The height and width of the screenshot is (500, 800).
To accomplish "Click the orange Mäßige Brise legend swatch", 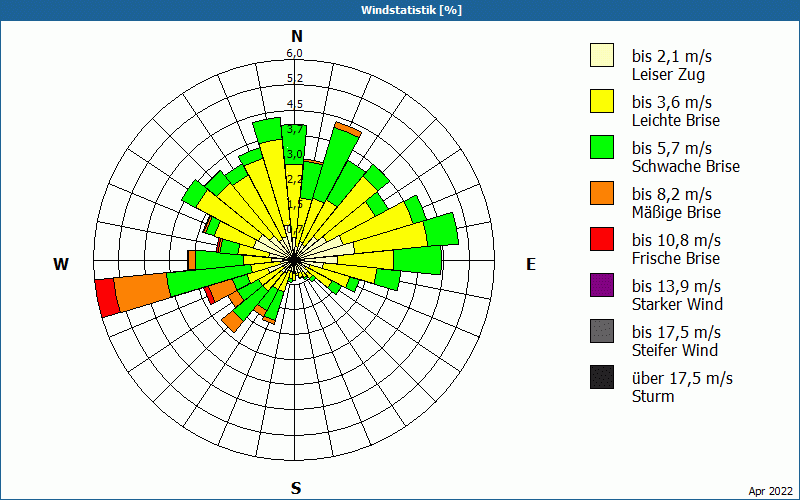I will (x=602, y=193).
